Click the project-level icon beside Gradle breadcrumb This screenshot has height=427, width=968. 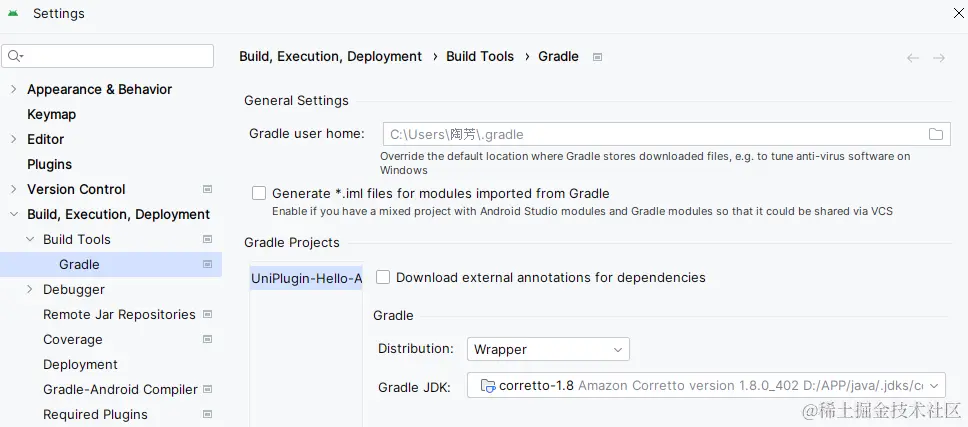point(597,57)
